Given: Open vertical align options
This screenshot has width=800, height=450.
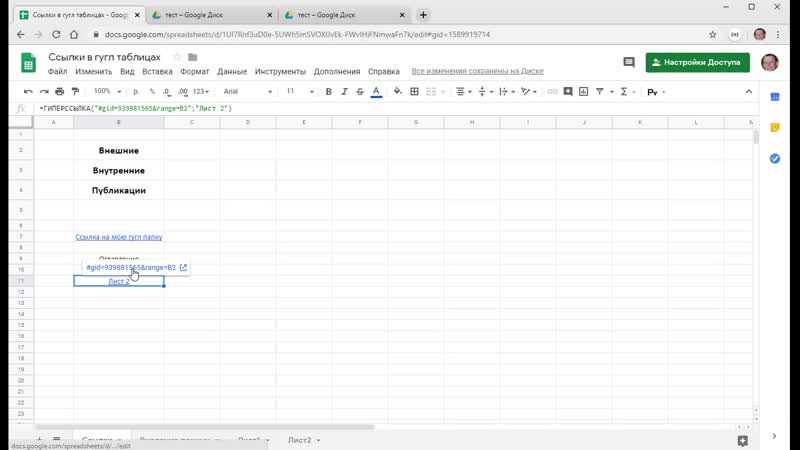Looking at the screenshot, I should (x=485, y=91).
